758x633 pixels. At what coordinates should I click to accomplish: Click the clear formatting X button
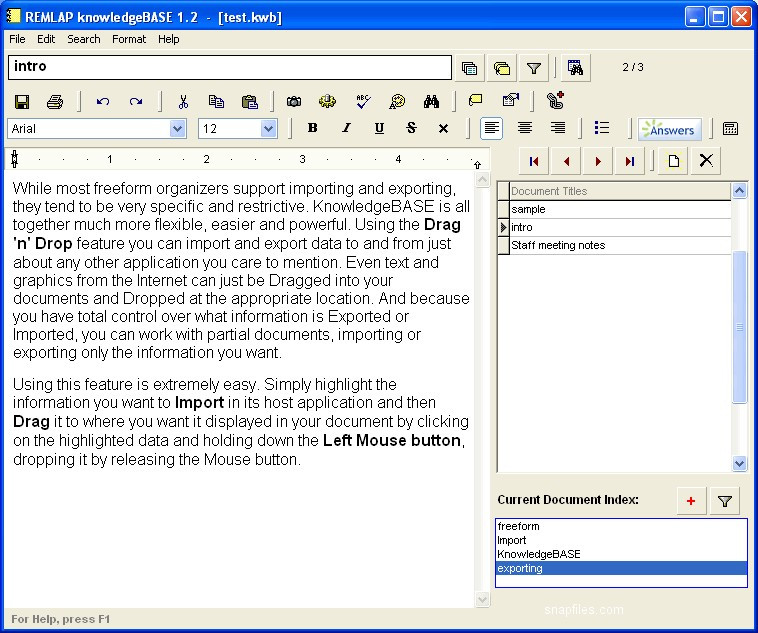pyautogui.click(x=443, y=129)
